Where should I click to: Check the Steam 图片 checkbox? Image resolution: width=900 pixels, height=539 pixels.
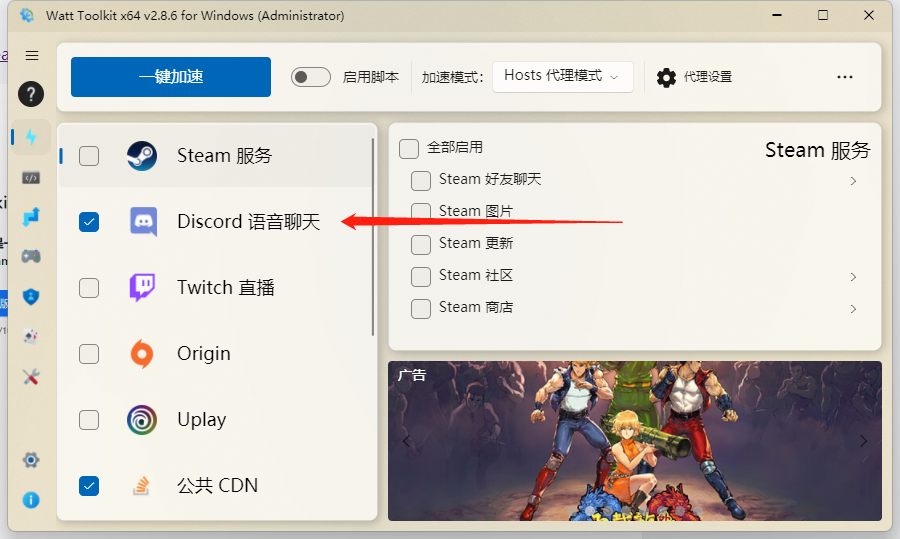(421, 212)
